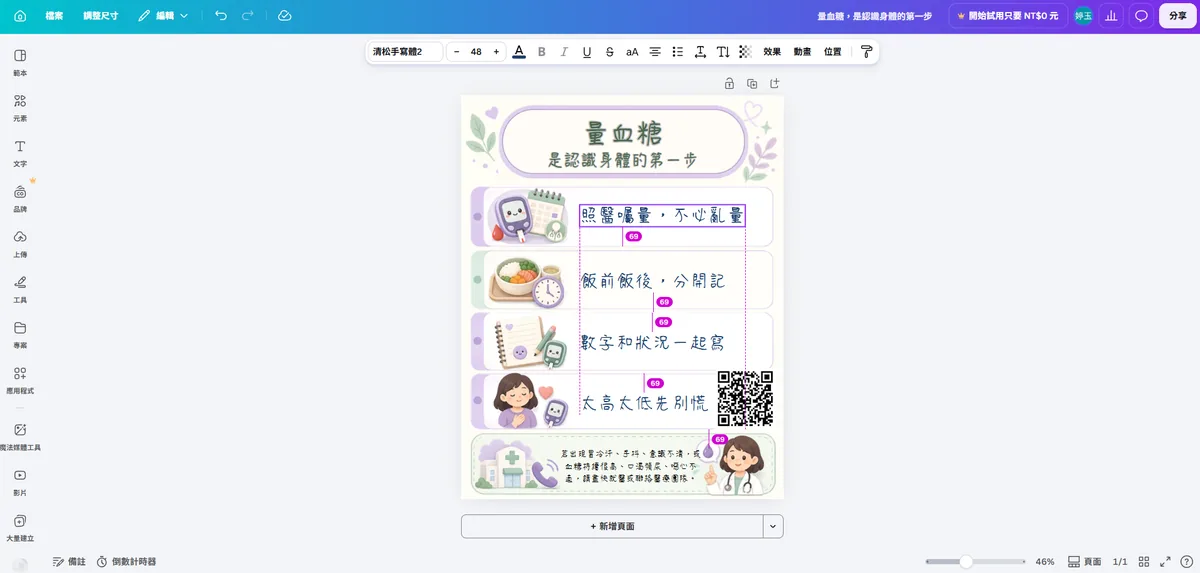Toggle italic formatting

tap(564, 52)
